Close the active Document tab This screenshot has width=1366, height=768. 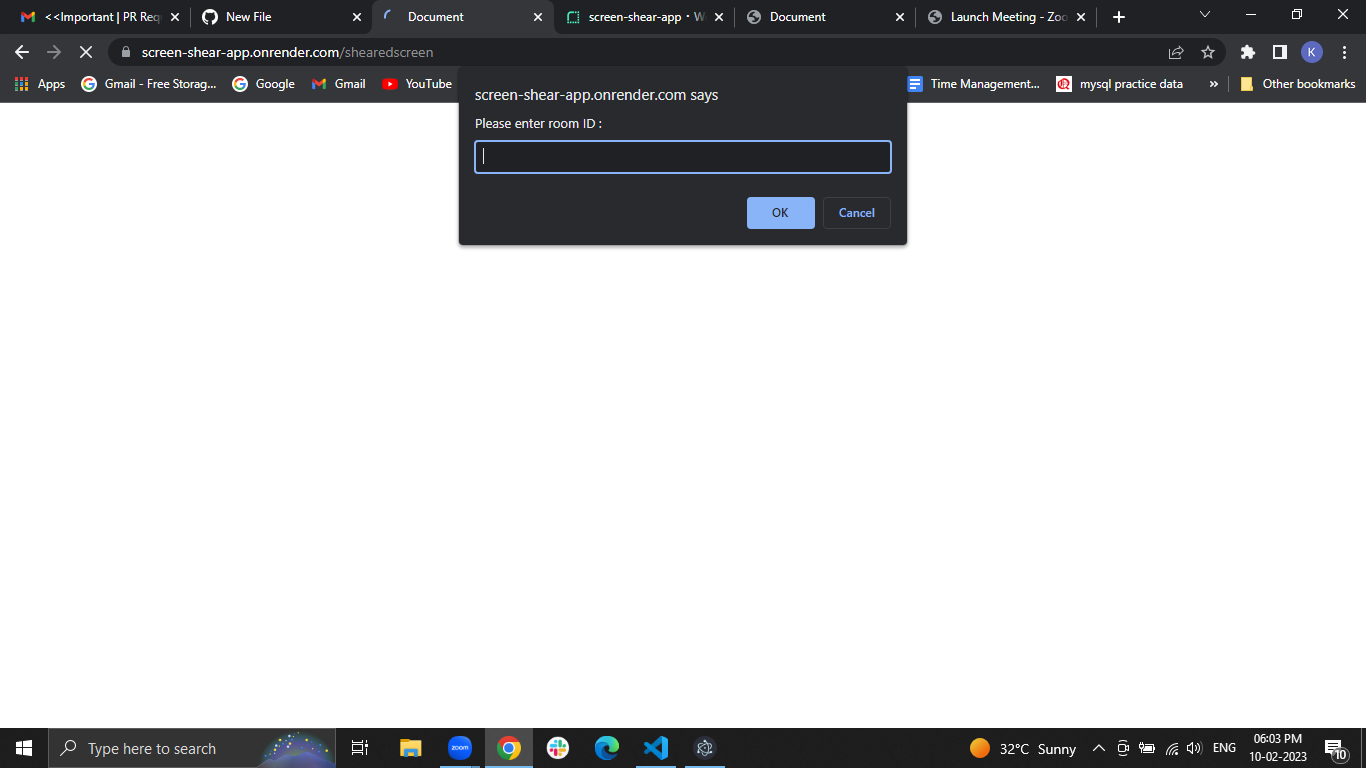click(538, 17)
